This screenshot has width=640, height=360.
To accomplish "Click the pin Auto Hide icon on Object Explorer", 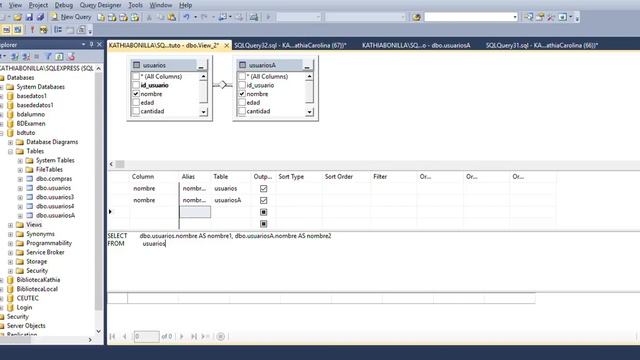I will pyautogui.click(x=91, y=44).
